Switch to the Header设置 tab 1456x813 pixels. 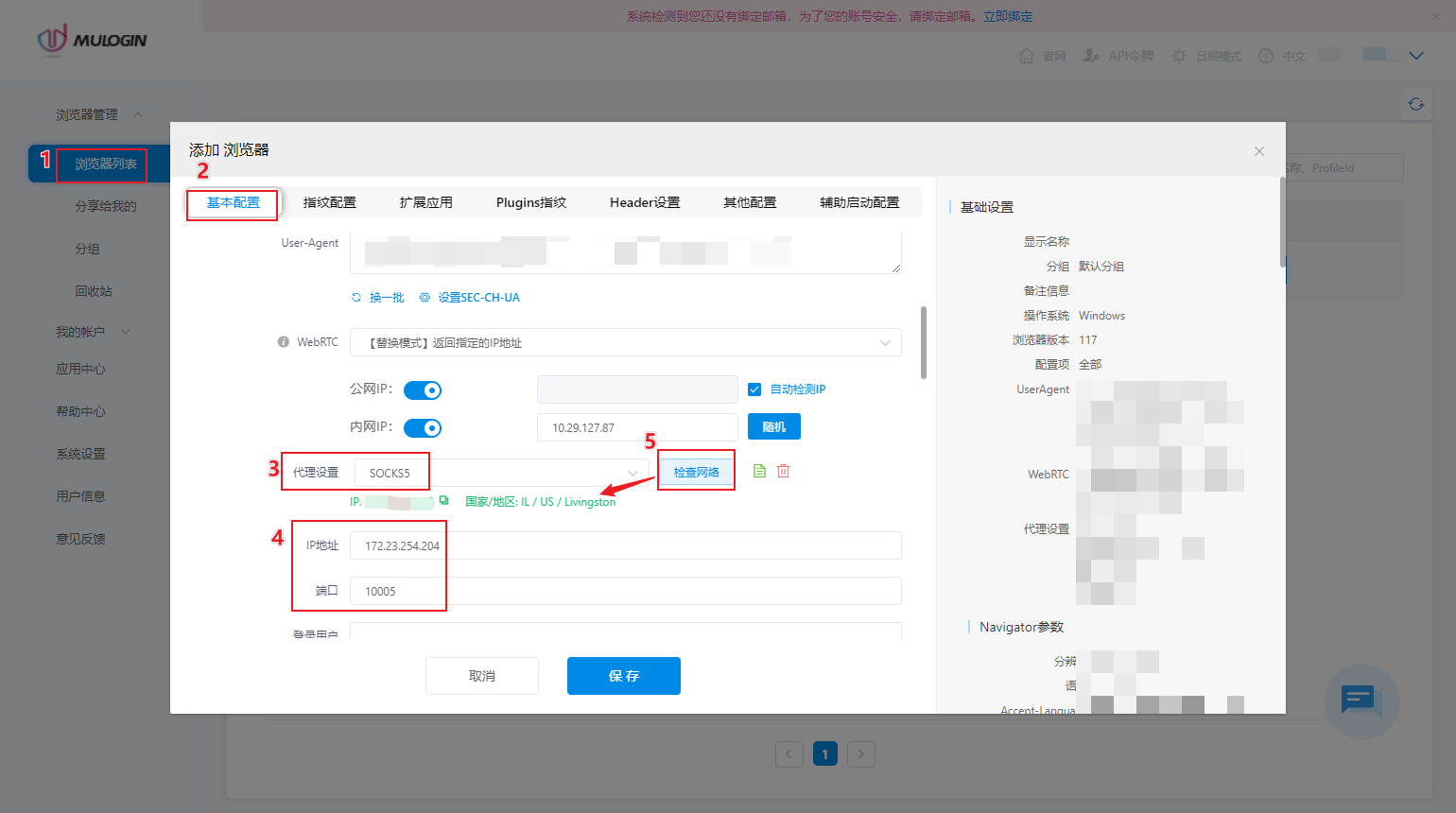[644, 202]
